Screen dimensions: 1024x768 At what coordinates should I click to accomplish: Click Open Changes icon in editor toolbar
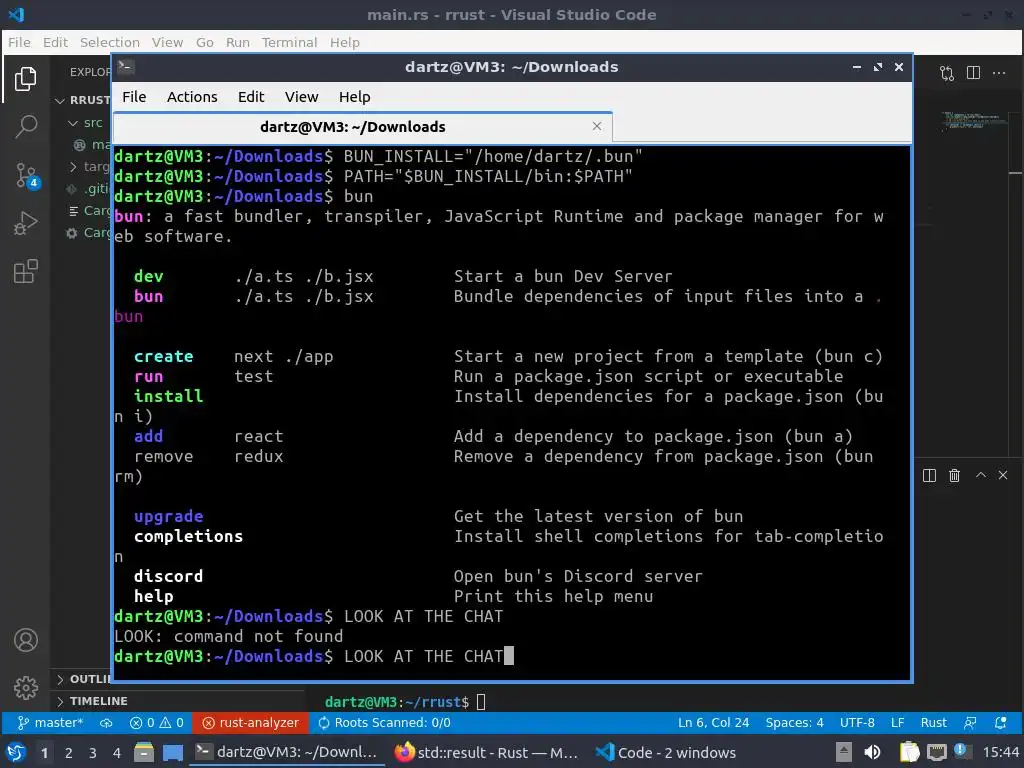pyautogui.click(x=947, y=73)
